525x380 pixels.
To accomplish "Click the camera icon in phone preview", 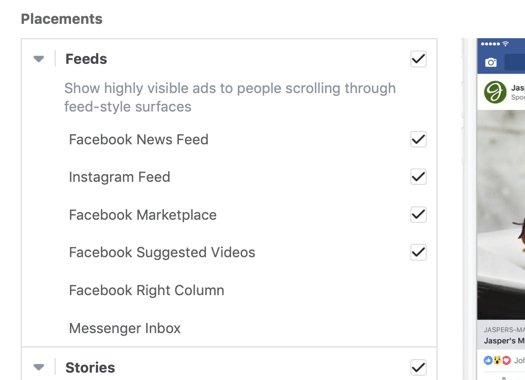I will [491, 62].
